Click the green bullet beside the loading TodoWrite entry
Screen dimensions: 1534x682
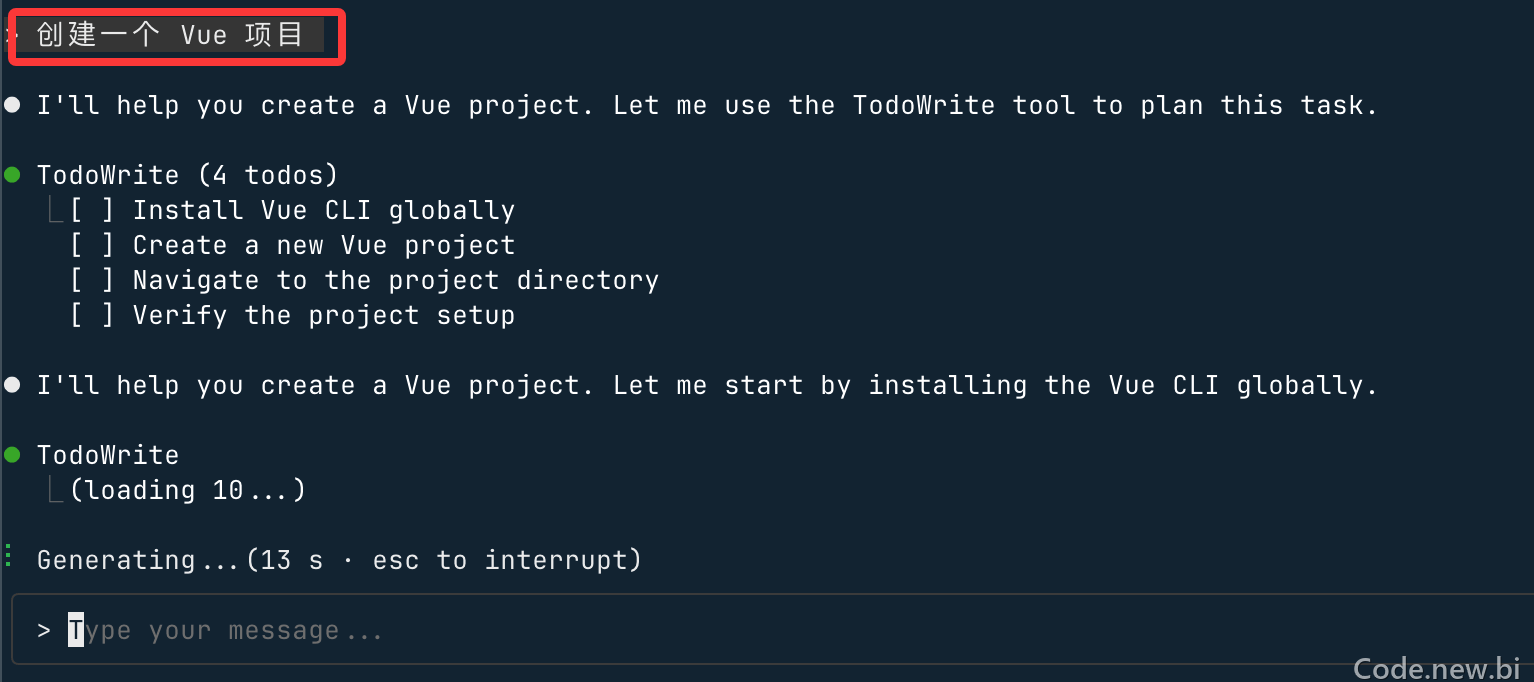[12, 455]
